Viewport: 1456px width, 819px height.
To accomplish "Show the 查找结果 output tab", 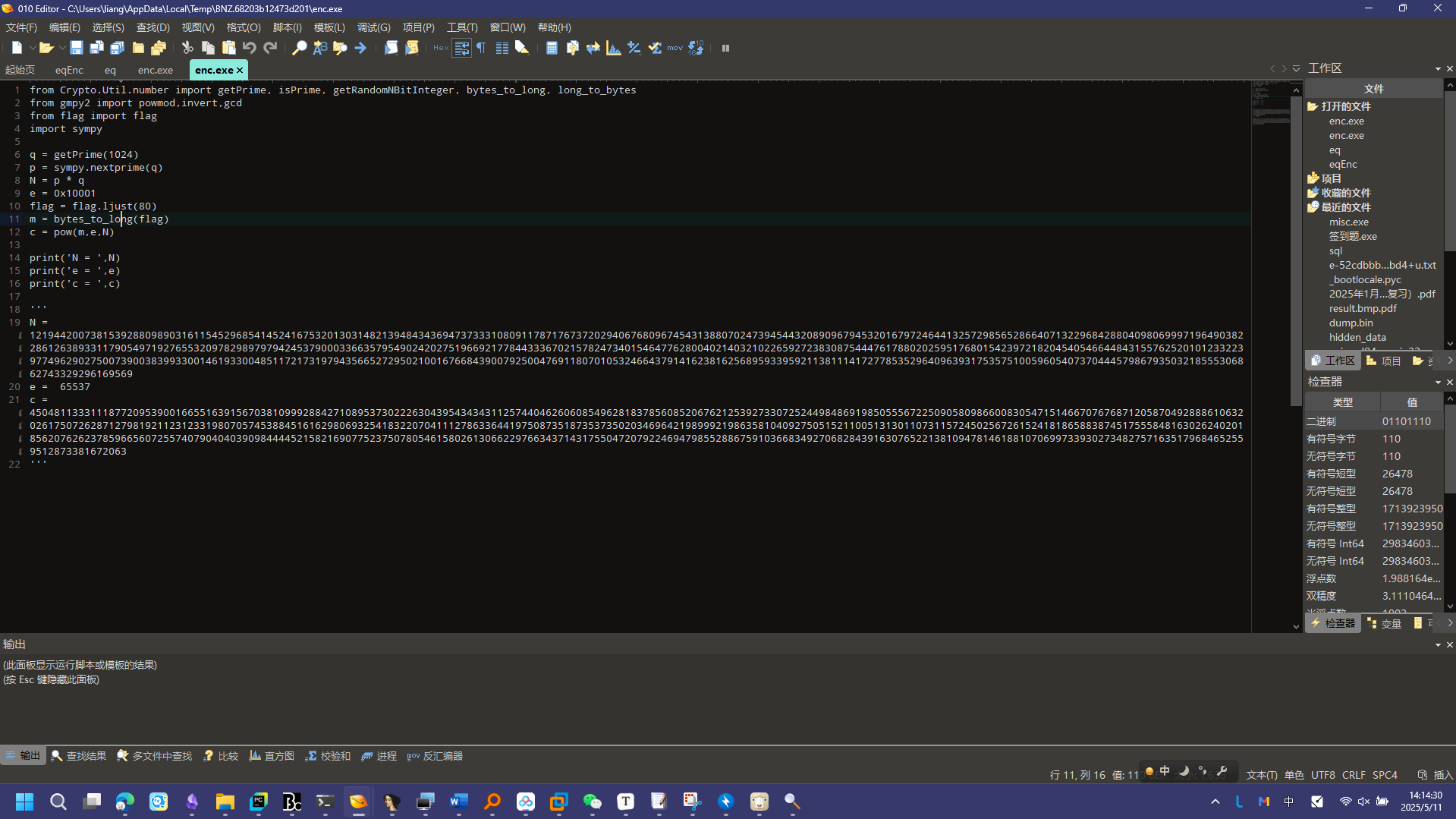I will 79,756.
